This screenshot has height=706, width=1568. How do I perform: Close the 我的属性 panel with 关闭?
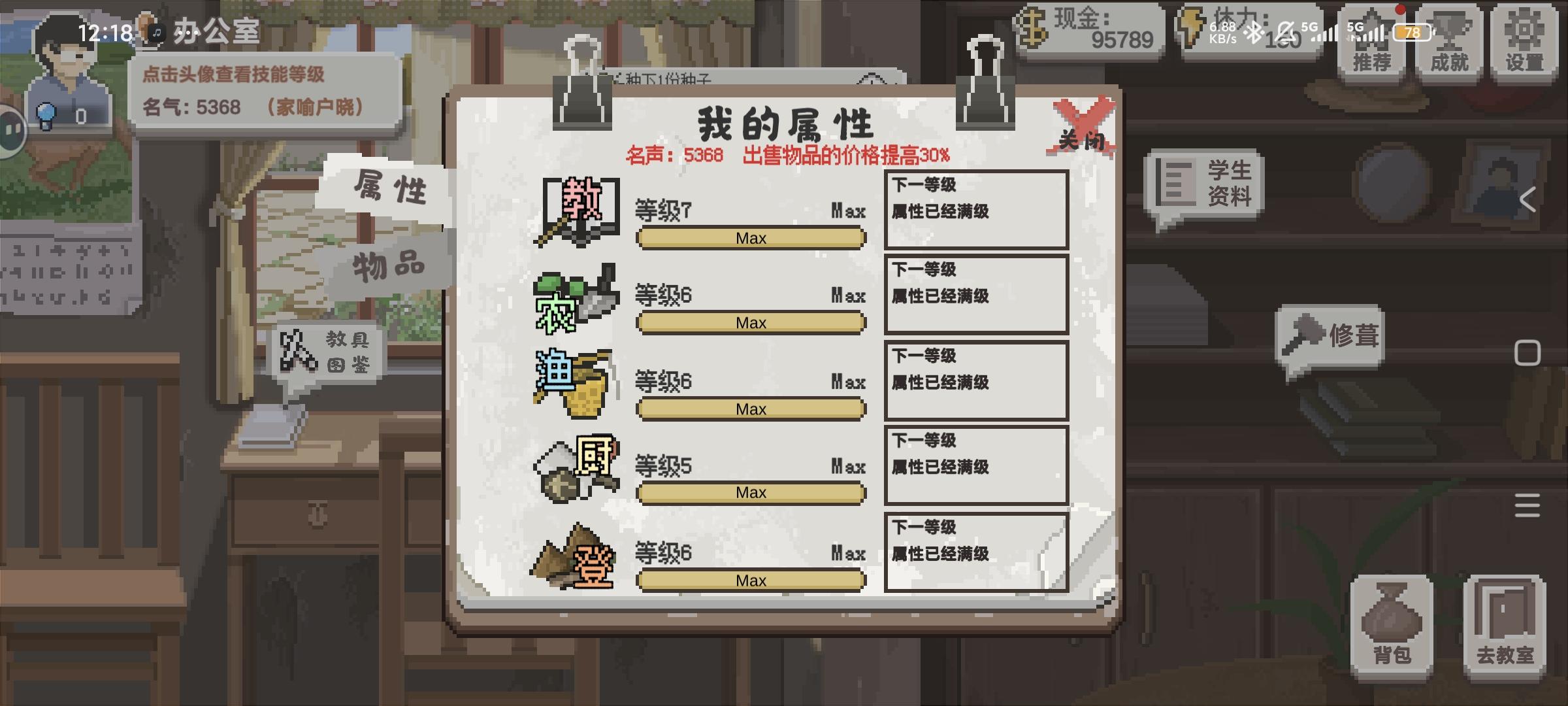[1083, 127]
